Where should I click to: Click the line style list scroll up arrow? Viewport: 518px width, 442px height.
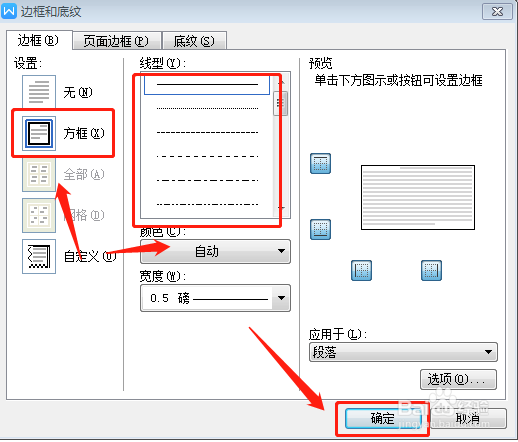coord(281,82)
